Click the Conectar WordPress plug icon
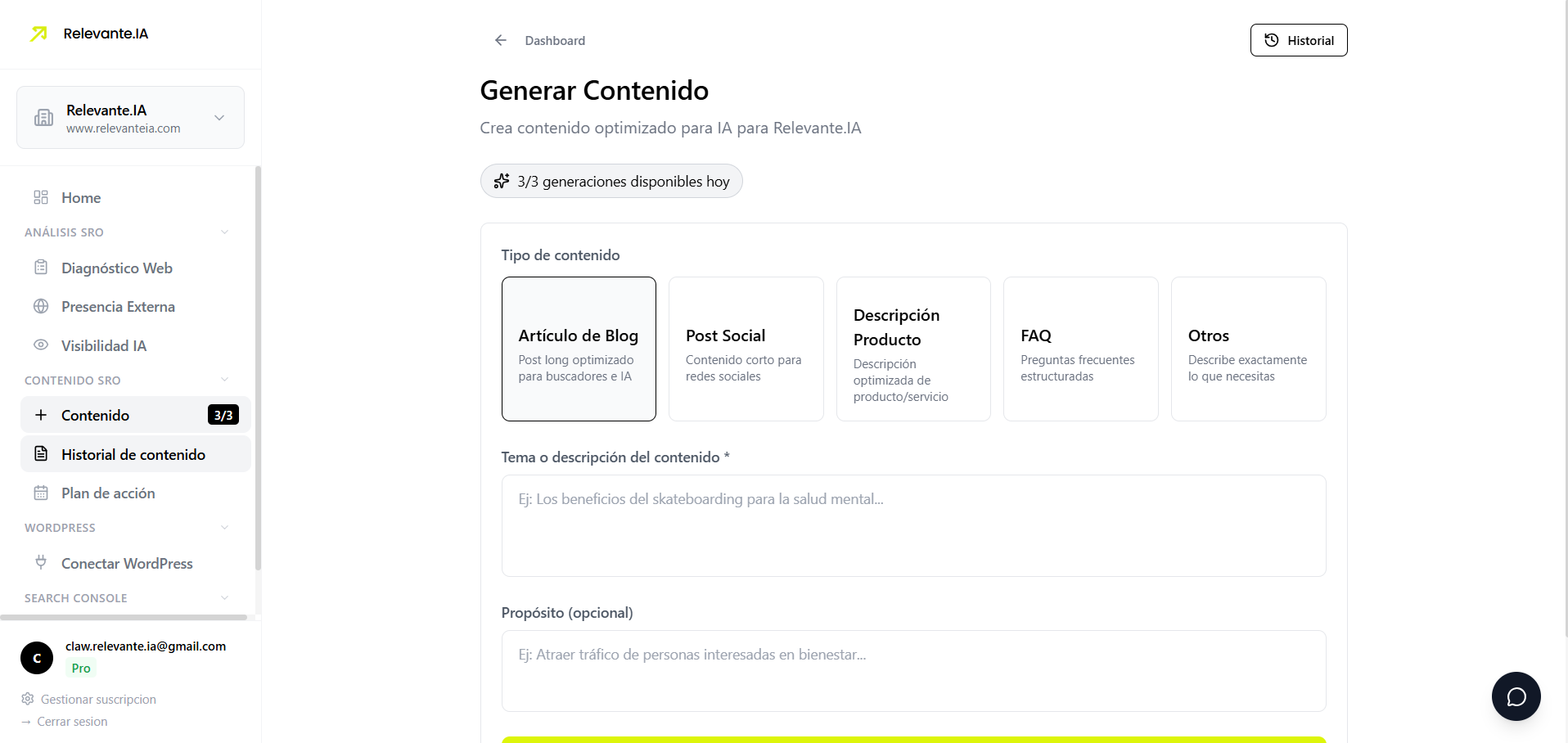 [41, 563]
